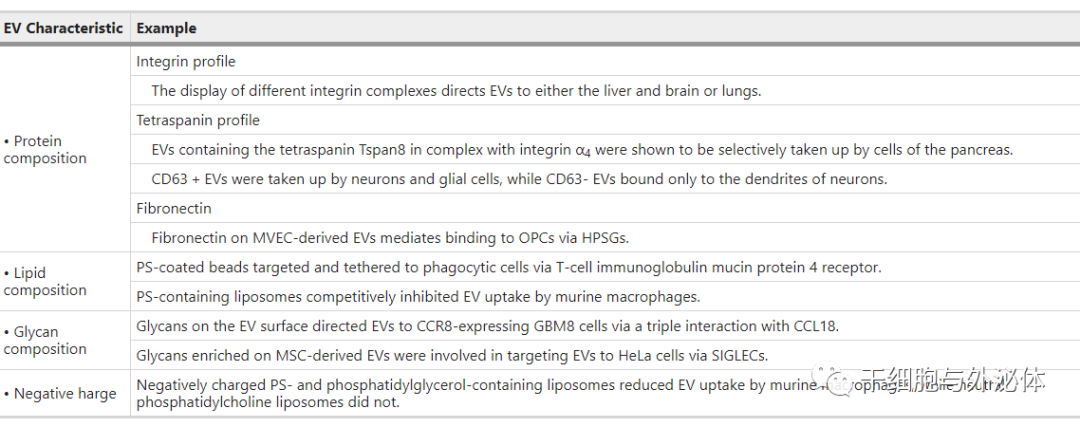
Task: Click the CCR8-expressing GBM8 cells row
Action: tap(605, 326)
